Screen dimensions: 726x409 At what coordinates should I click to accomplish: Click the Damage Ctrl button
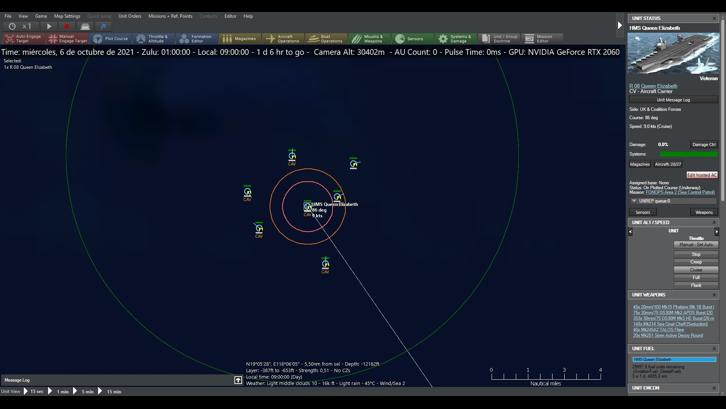click(704, 145)
